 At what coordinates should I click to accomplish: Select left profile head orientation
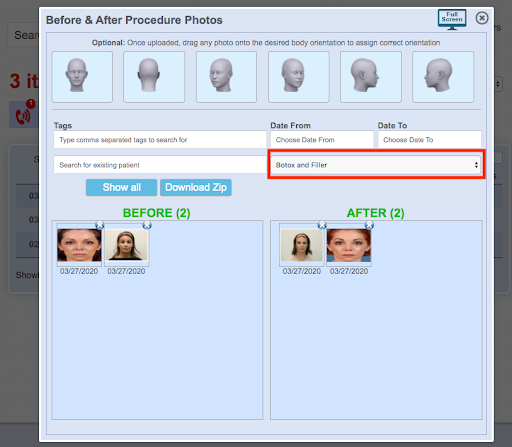pos(443,77)
